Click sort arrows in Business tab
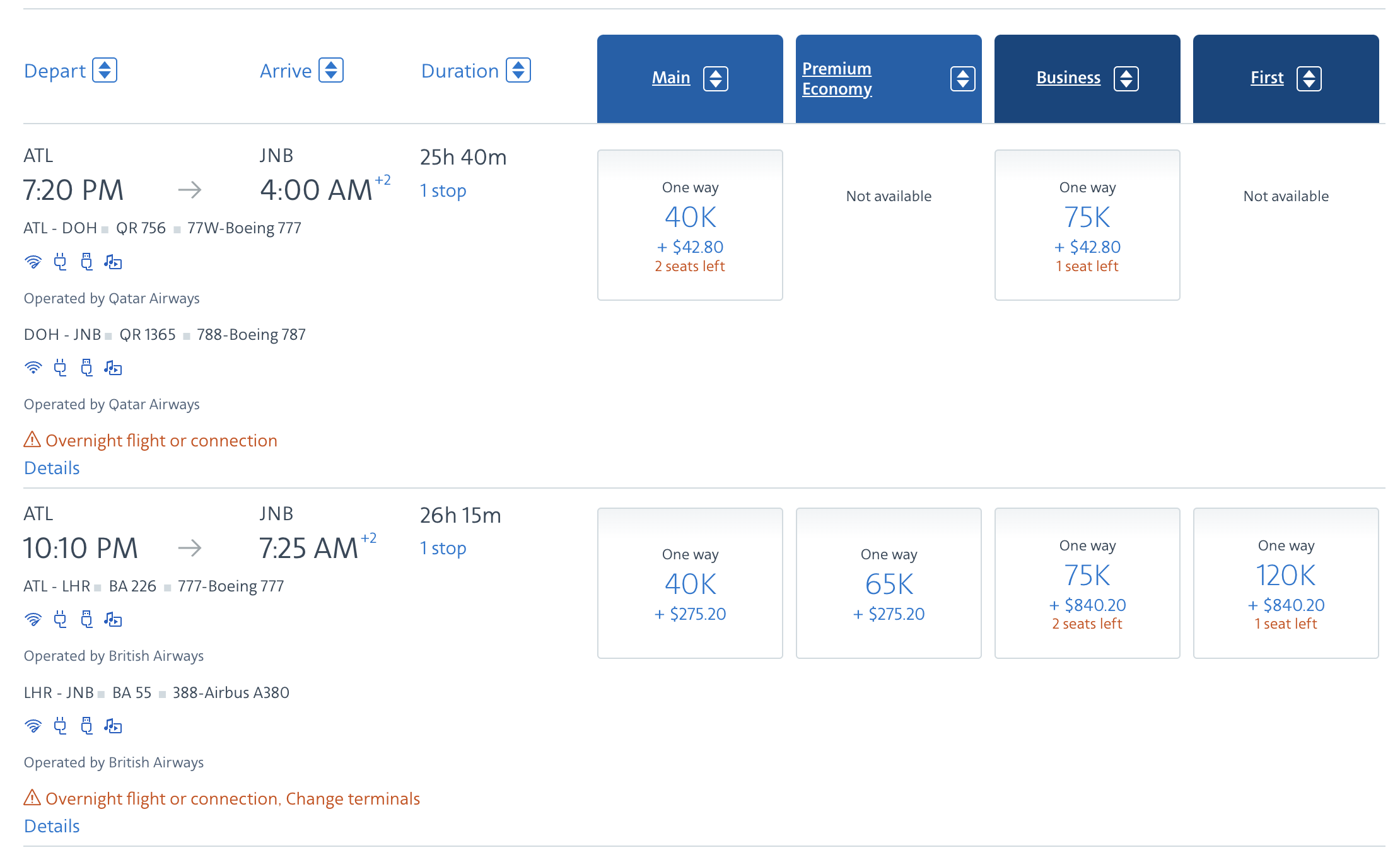Image resolution: width=1400 pixels, height=855 pixels. point(1126,79)
